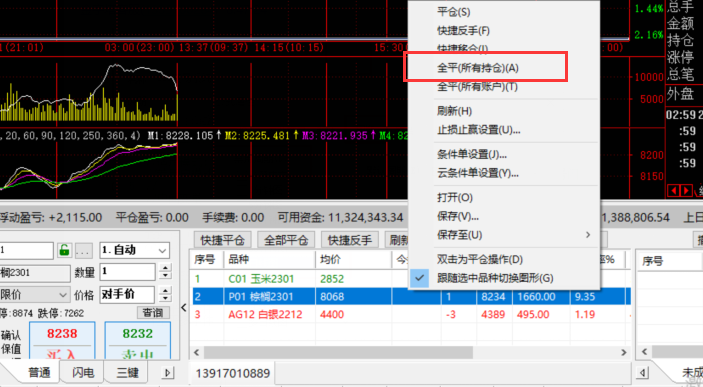703x387 pixels.
Task: Select row P01 棕榈2301
Action: click(x=410, y=296)
